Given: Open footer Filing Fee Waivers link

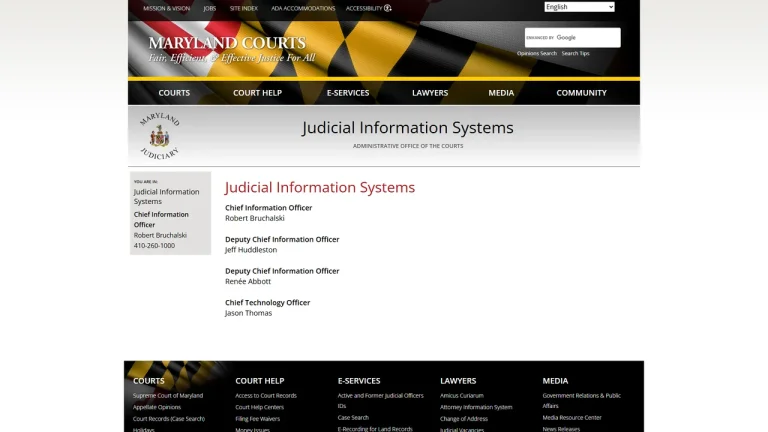Looking at the screenshot, I should pos(257,419).
